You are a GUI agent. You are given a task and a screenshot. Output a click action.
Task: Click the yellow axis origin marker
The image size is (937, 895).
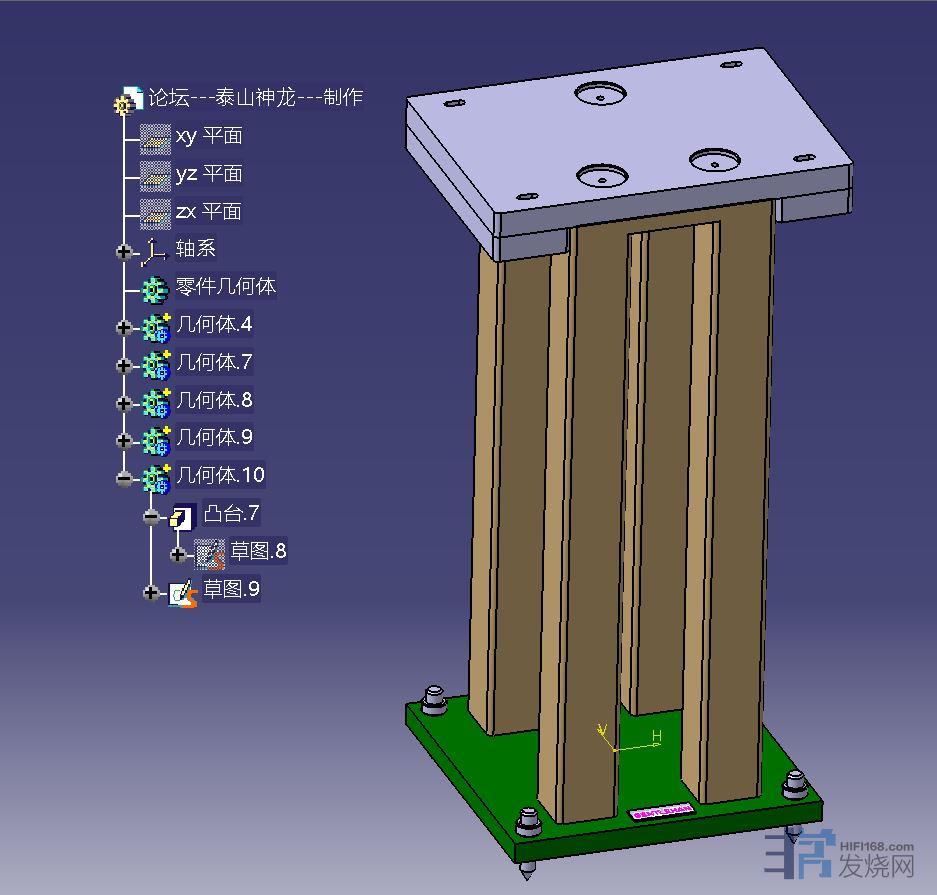(612, 747)
